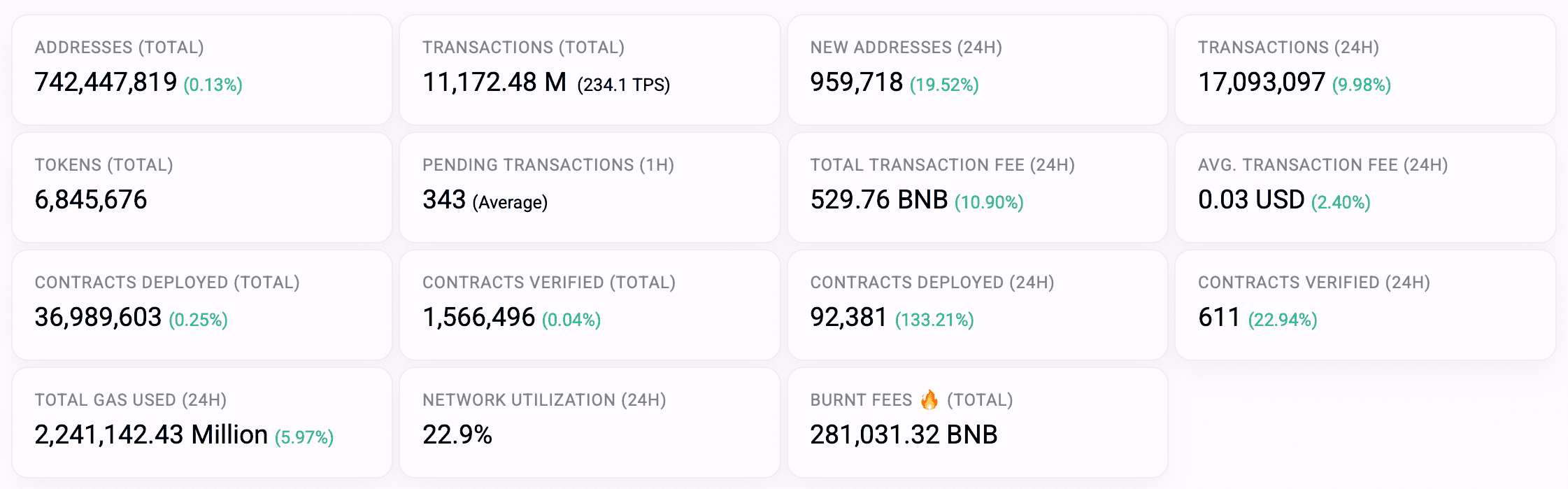Select Pending Transactions (1H) card
Viewport: 1568px width, 489px height.
590,187
